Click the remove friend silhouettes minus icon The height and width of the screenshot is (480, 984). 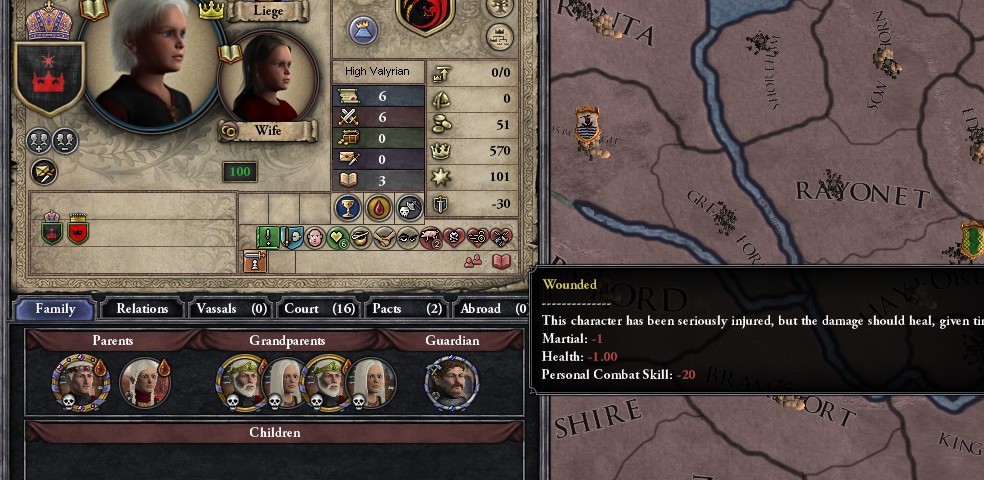[x=65, y=141]
